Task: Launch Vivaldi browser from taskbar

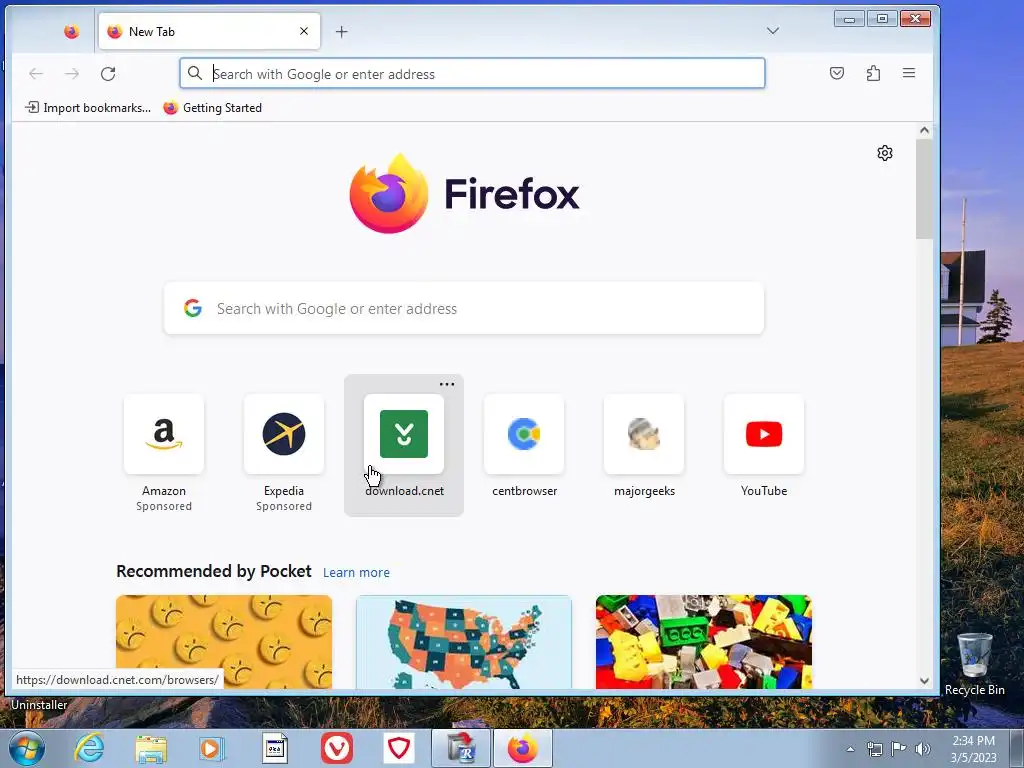Action: click(x=337, y=748)
